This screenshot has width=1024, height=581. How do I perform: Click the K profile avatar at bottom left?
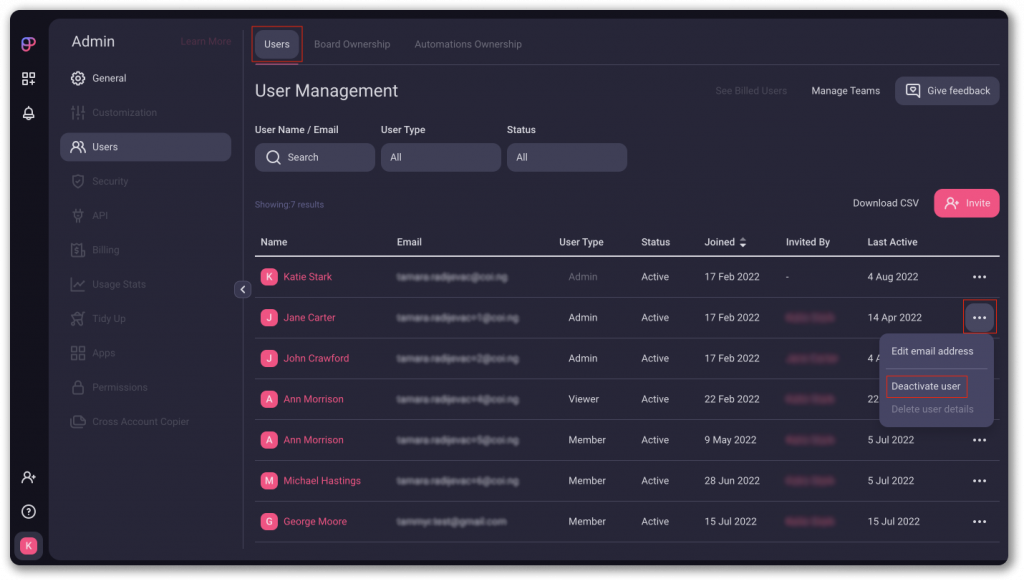point(29,545)
